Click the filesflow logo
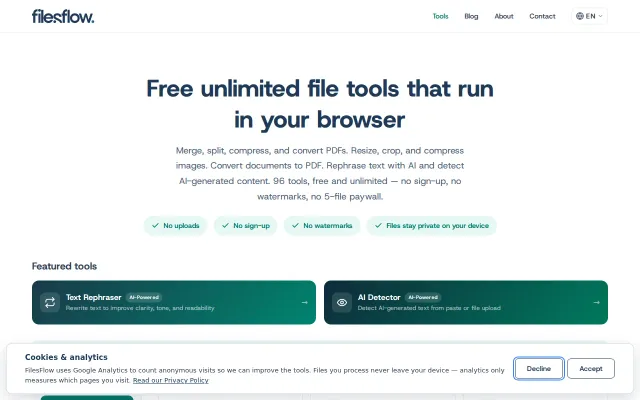The width and height of the screenshot is (640, 400). tap(63, 16)
